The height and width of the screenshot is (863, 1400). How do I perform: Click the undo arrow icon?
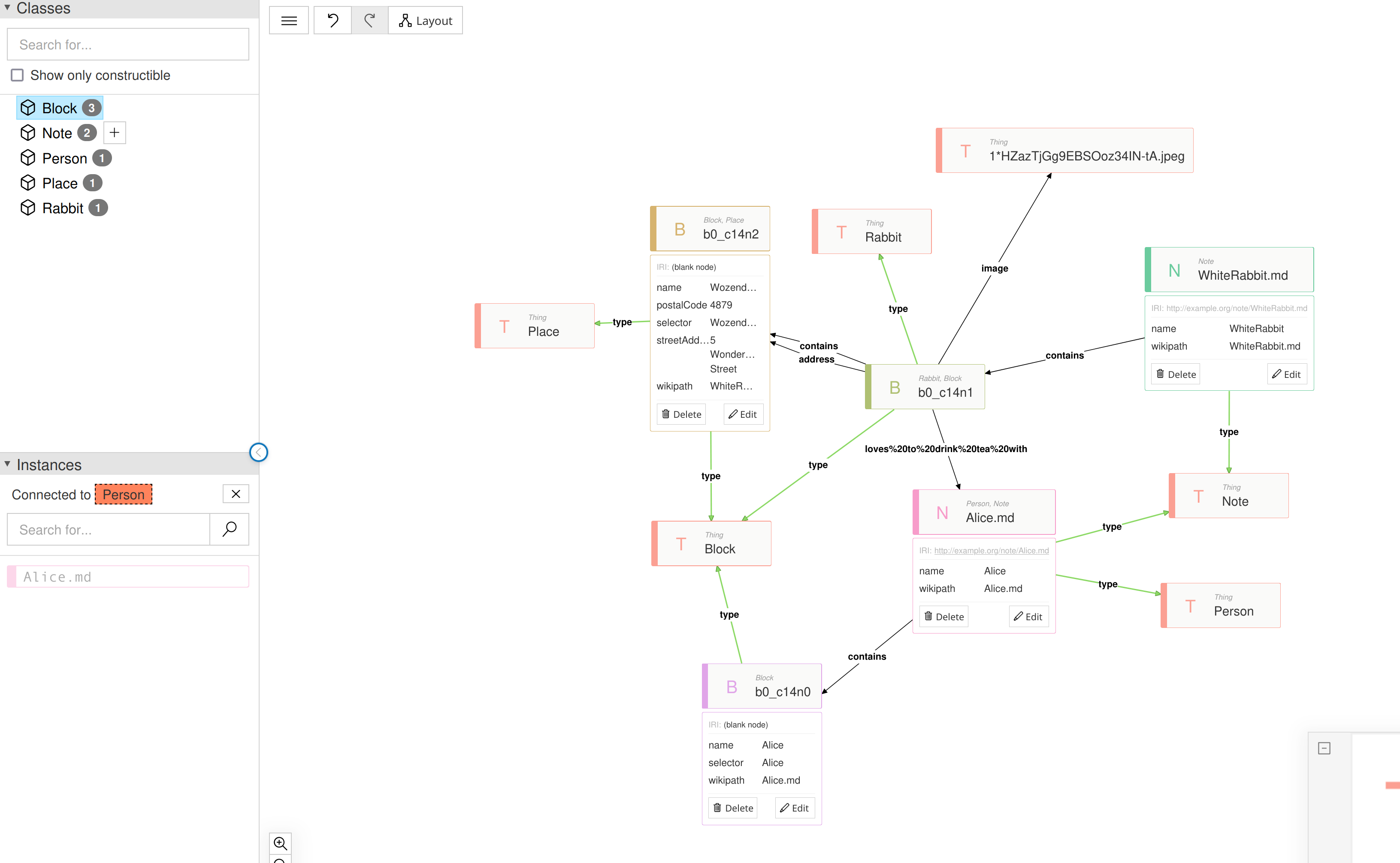[x=333, y=21]
